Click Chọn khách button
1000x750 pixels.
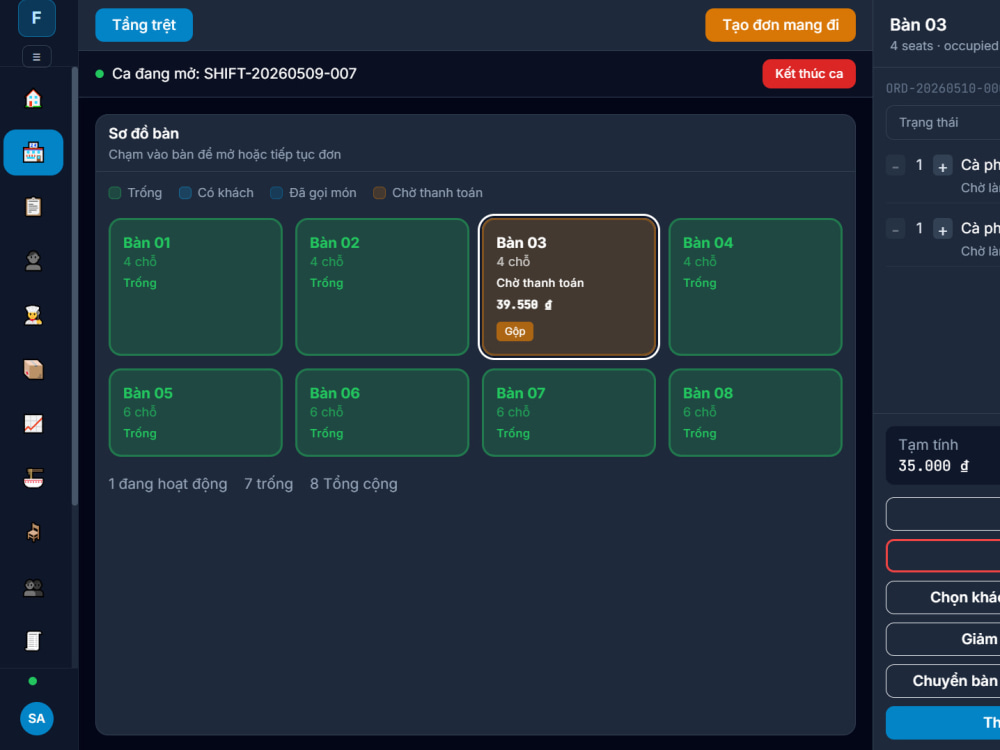(943, 597)
